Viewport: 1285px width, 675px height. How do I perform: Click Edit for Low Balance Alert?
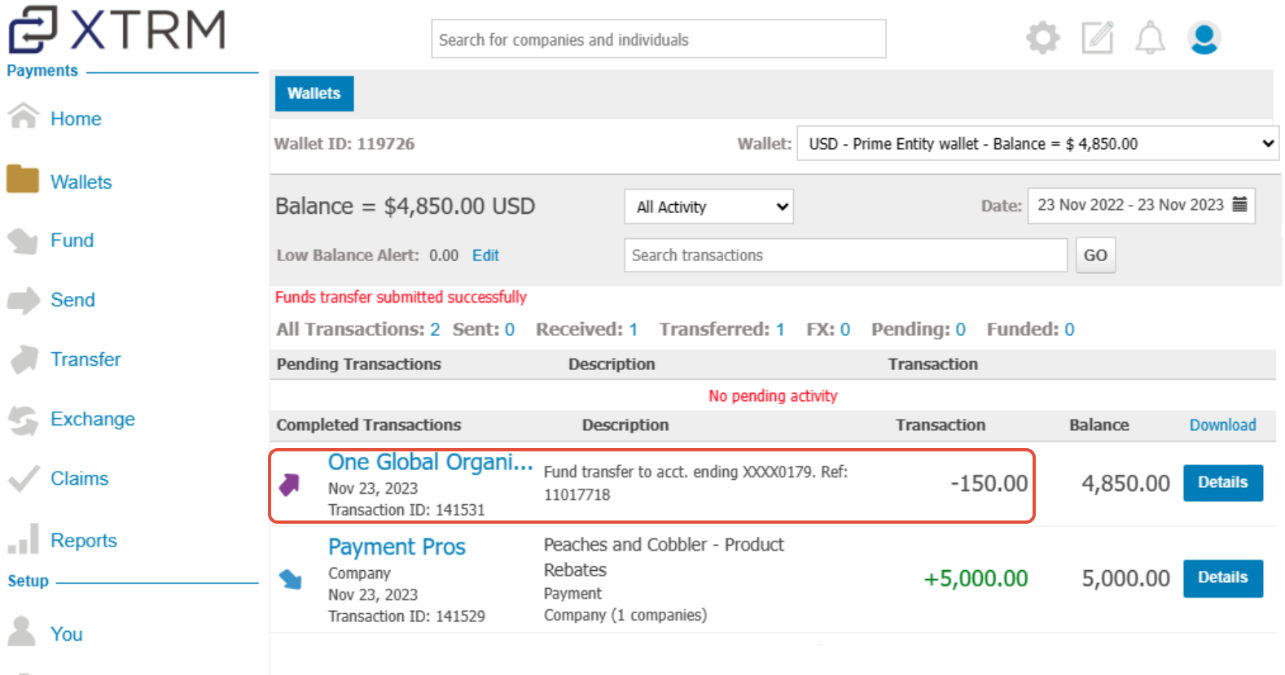click(486, 255)
